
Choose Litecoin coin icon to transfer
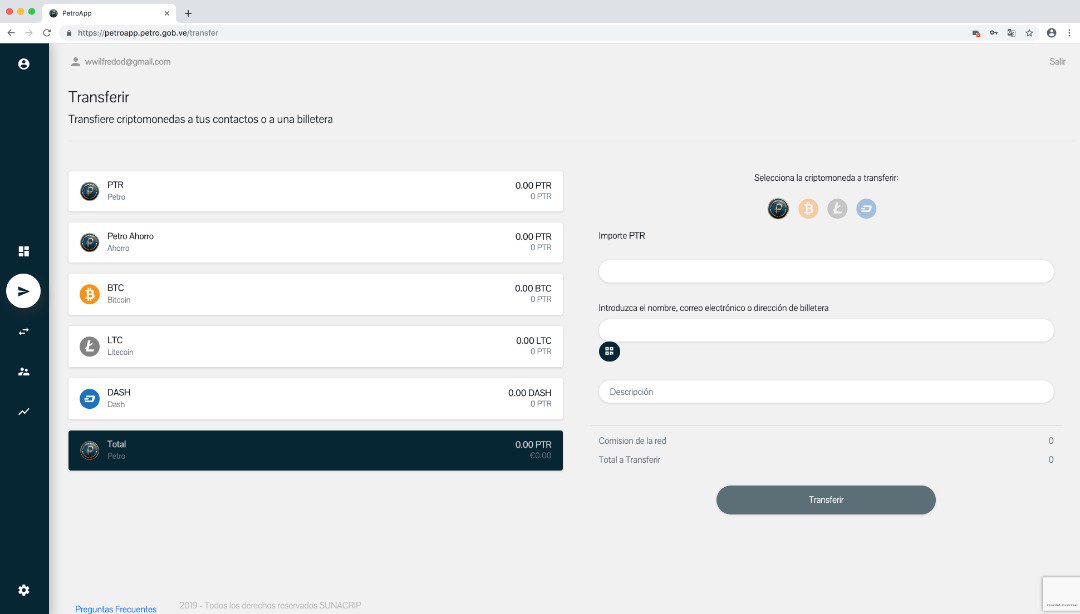click(x=837, y=208)
